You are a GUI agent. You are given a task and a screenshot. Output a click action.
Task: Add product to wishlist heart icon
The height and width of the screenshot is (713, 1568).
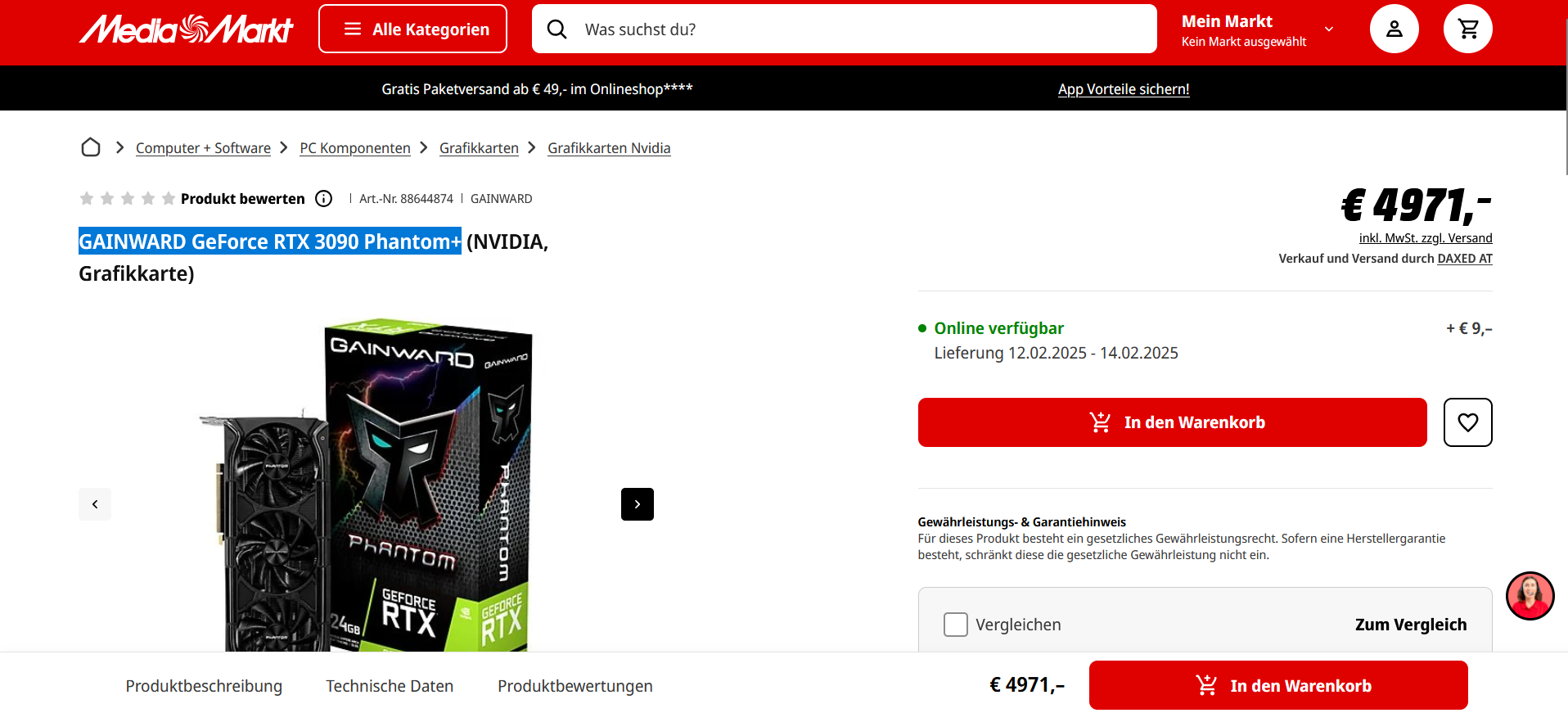[1467, 422]
